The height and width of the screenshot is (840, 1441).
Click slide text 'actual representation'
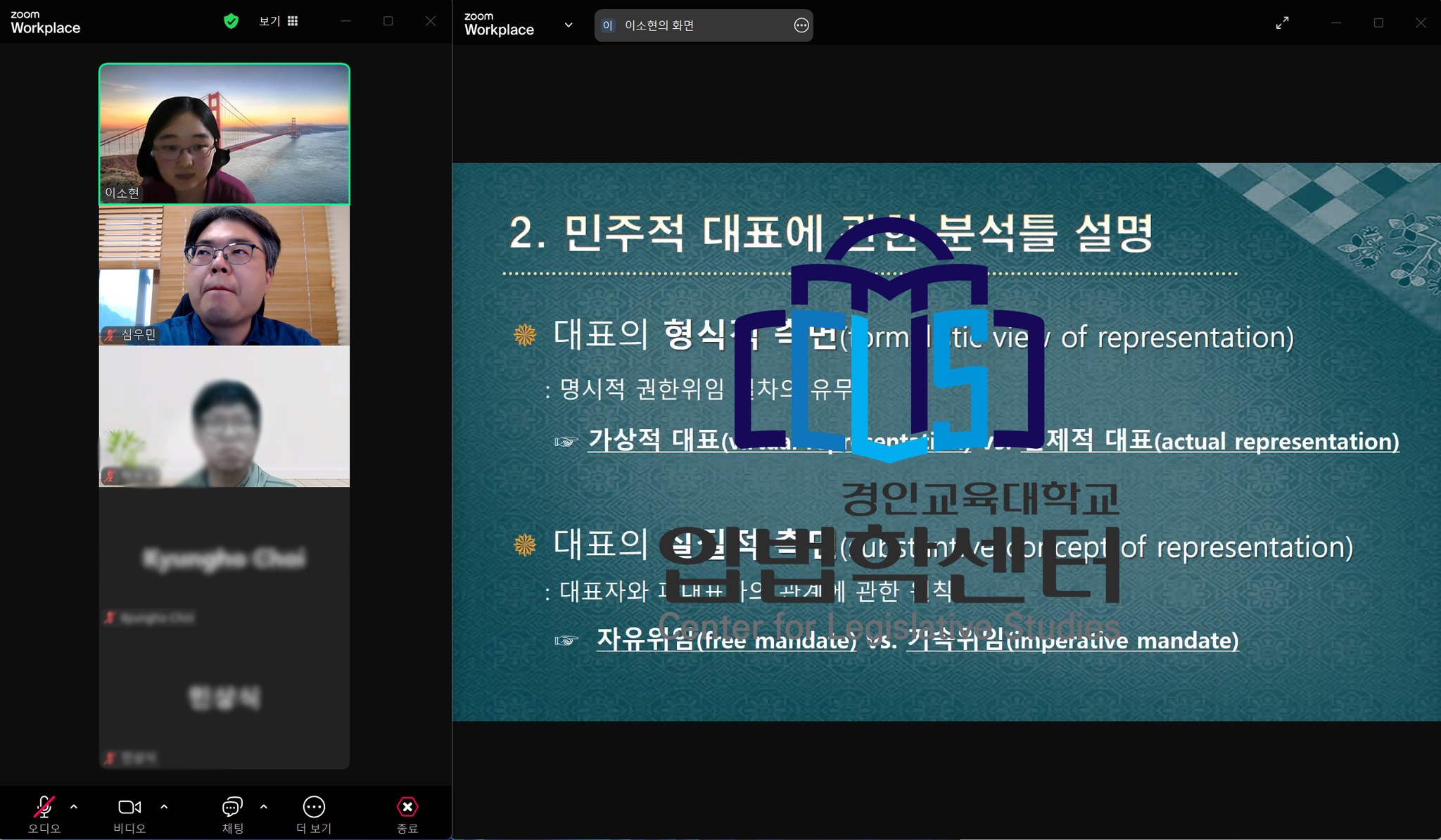(x=1276, y=442)
